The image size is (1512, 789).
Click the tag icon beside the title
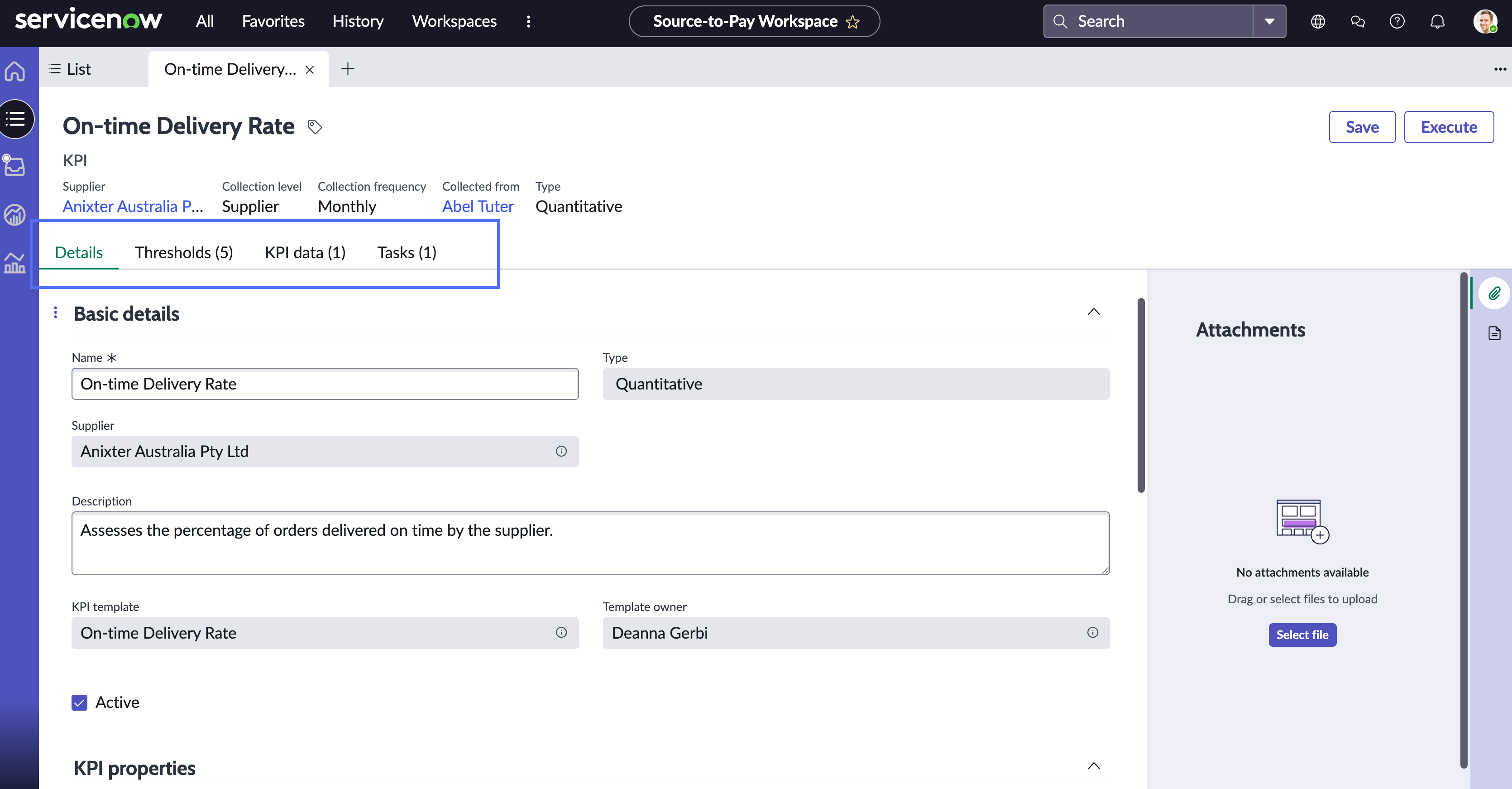[315, 127]
